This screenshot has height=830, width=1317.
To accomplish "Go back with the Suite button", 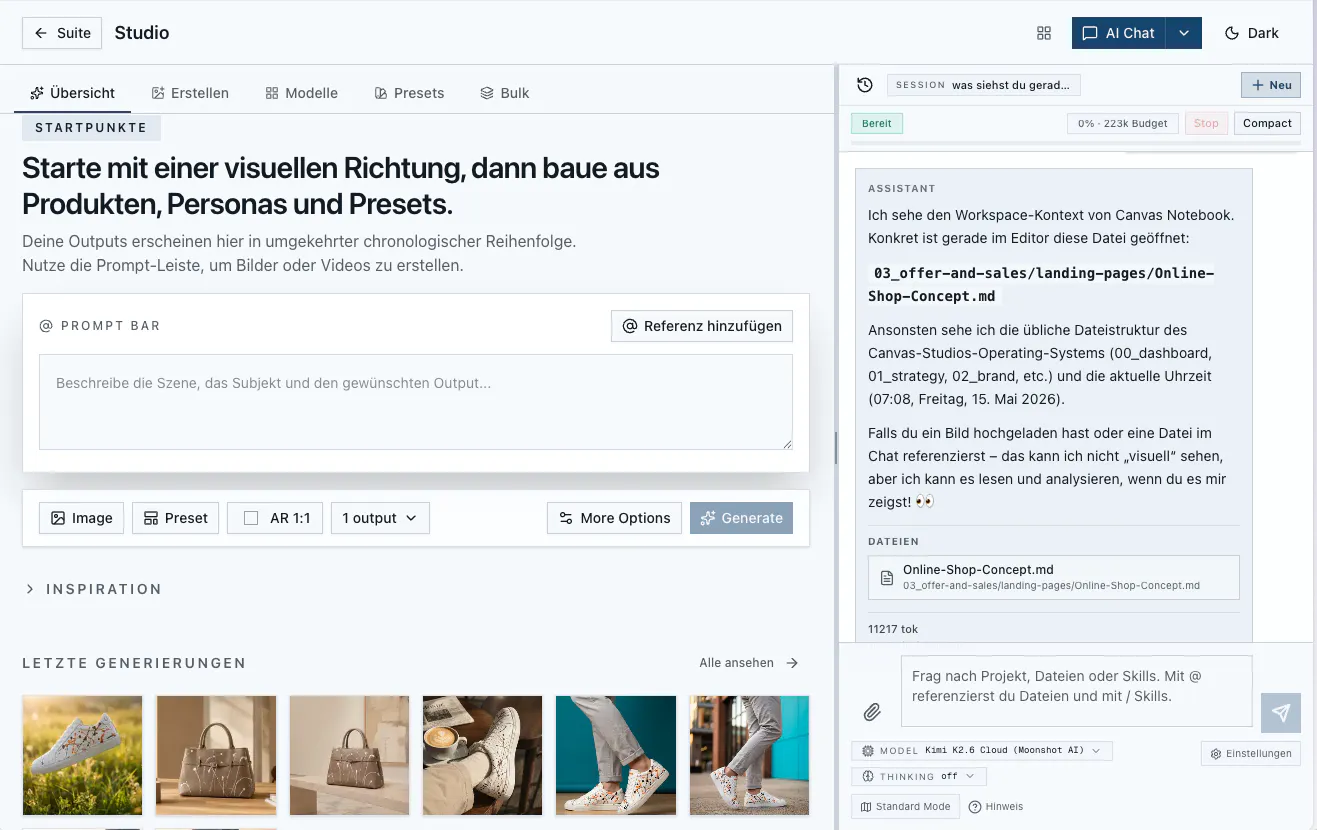I will (x=61, y=33).
